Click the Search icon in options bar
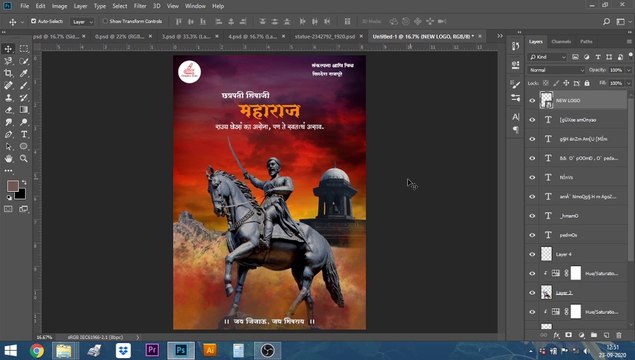This screenshot has width=635, height=360. click(606, 21)
